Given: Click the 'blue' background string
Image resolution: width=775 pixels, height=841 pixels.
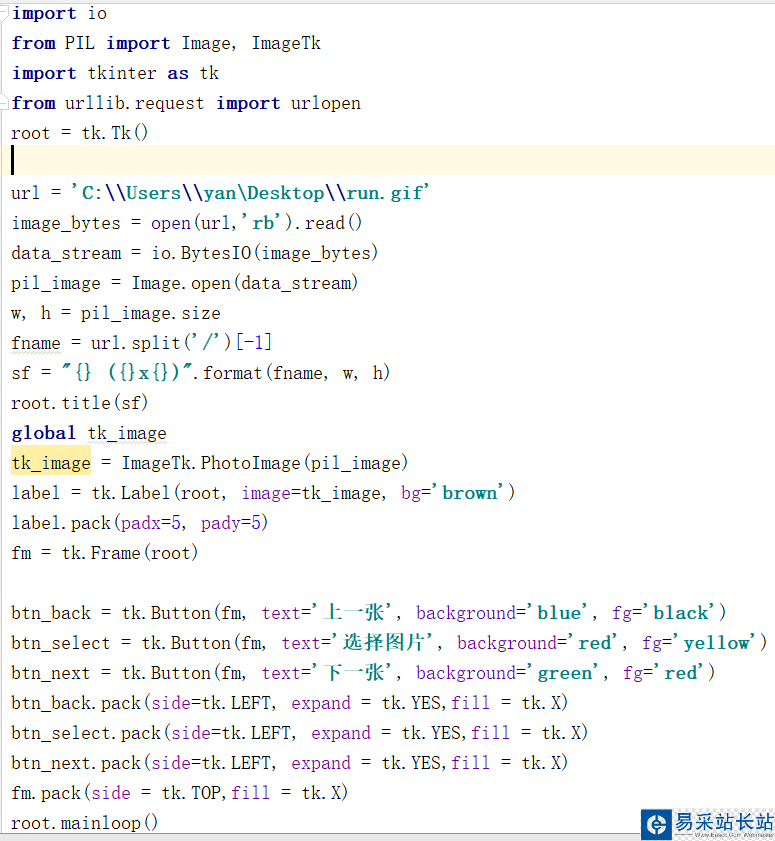Looking at the screenshot, I should click(x=558, y=613).
